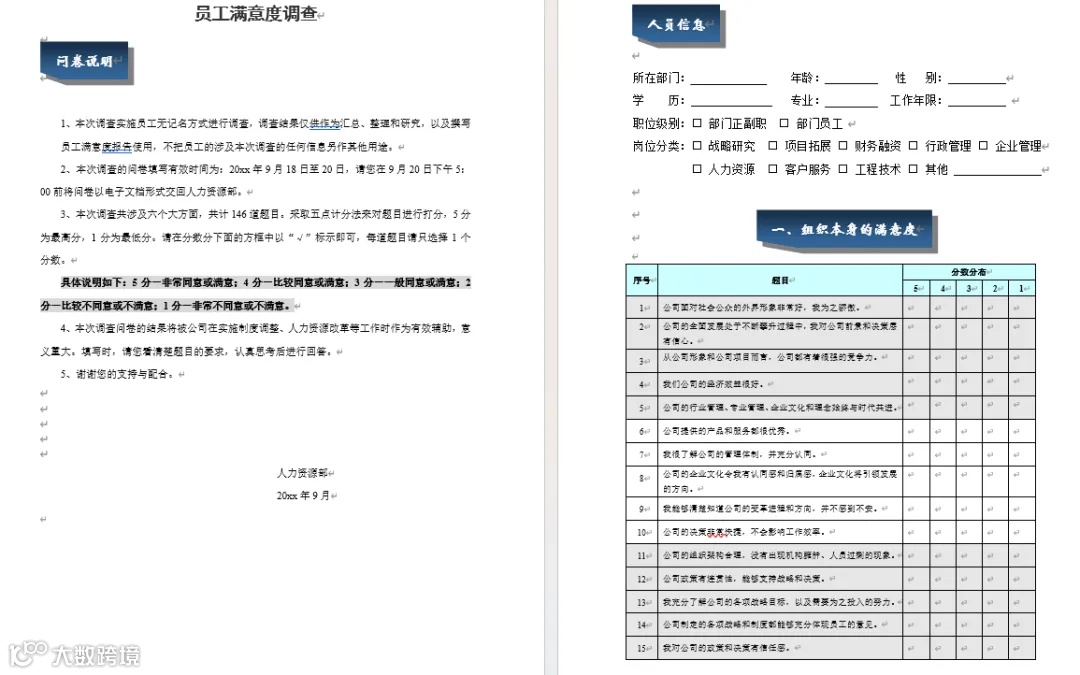The image size is (1080, 675).
Task: Click question 4 text 我们公司的经济效益很好
Action: coord(713,384)
